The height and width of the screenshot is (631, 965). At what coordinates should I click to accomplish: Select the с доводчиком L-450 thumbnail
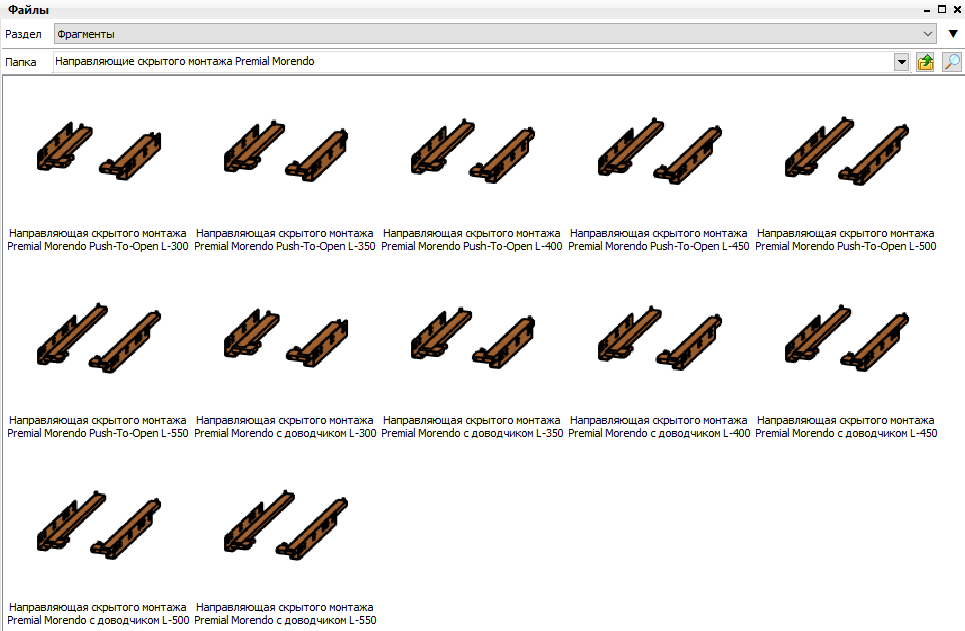[x=847, y=338]
